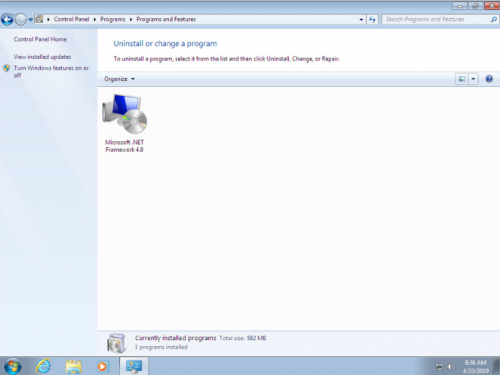
Task: Select the Microsoft .NET Framework 4.8 program icon
Action: tap(125, 114)
